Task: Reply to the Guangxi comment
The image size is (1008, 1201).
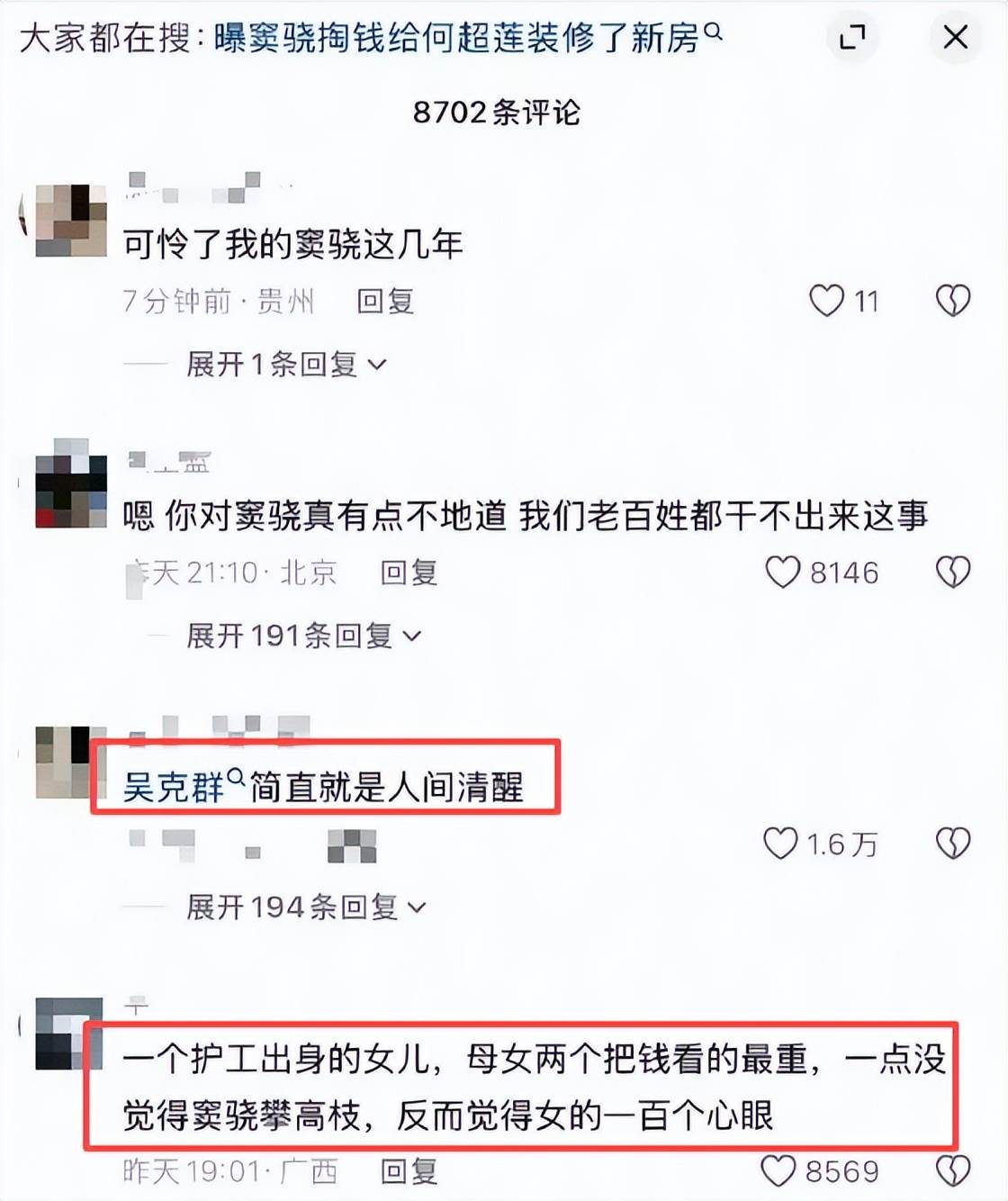Action: pyautogui.click(x=409, y=1171)
